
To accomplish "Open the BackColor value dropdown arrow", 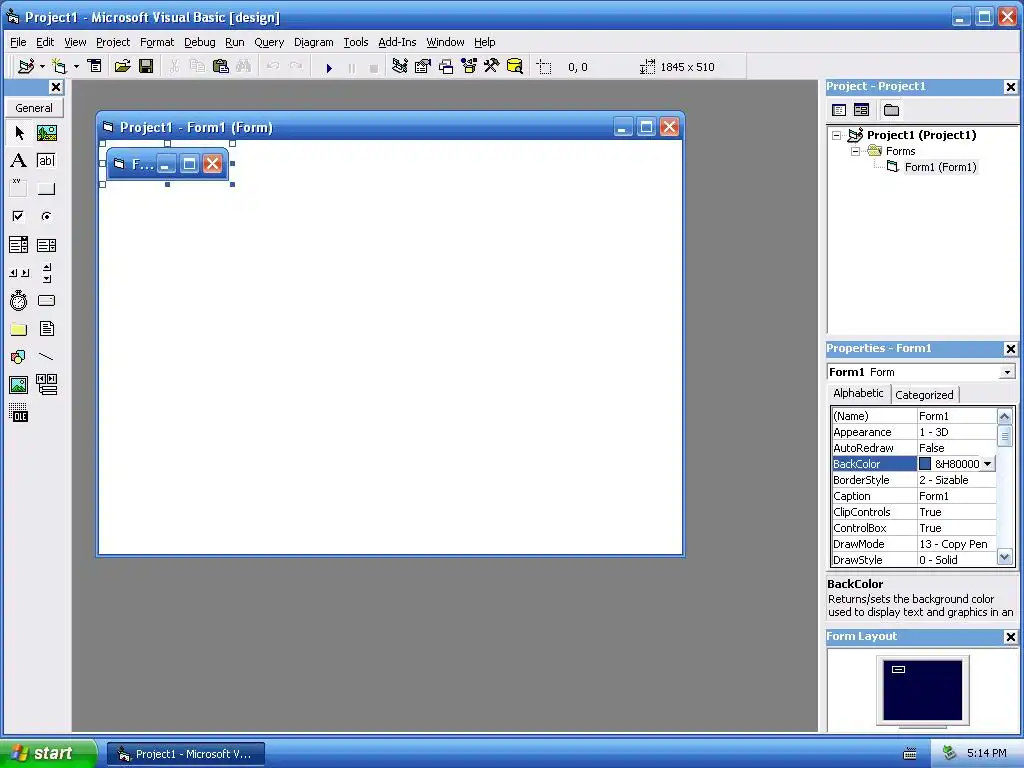I will [x=987, y=464].
